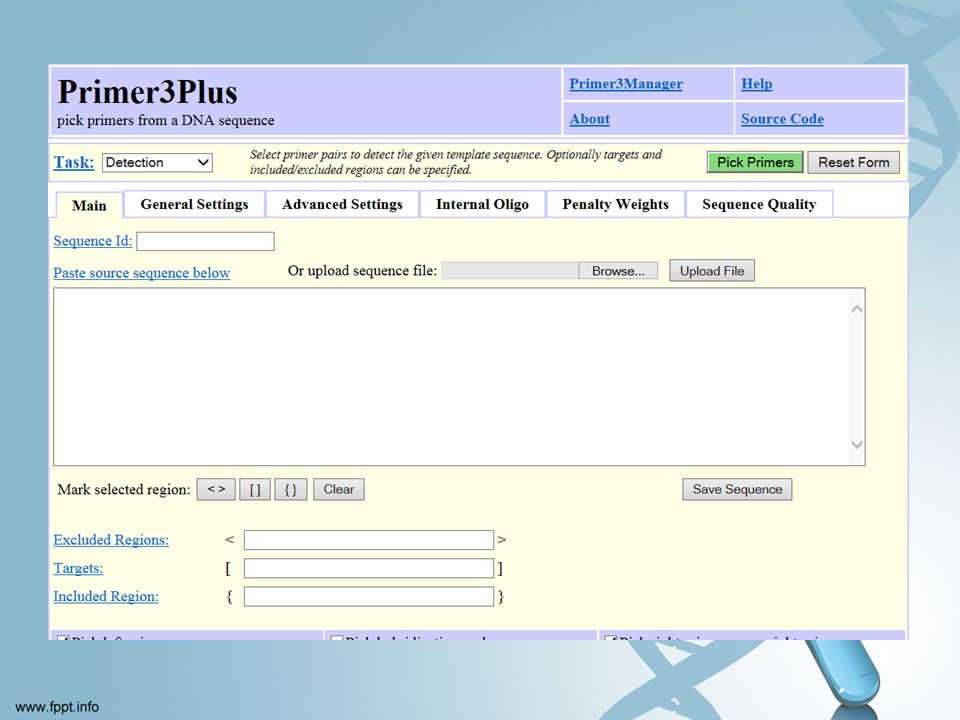This screenshot has width=960, height=720.
Task: Click the Sequence Id link
Action: click(x=92, y=241)
